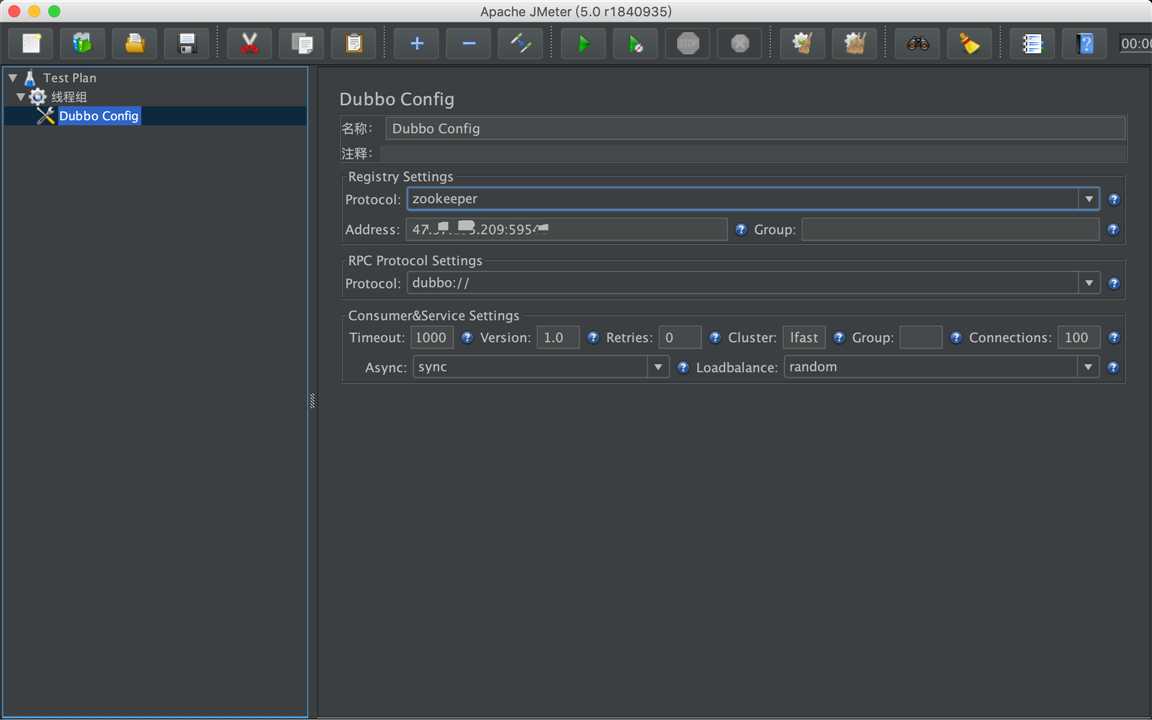Click help icon beside RPC Protocol dropdown
The width and height of the screenshot is (1152, 720).
pos(1114,283)
